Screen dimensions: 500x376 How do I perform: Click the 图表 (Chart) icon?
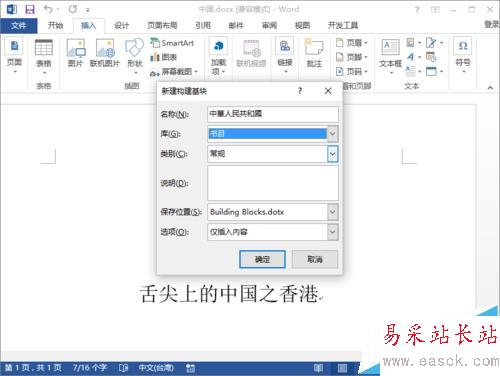click(163, 57)
